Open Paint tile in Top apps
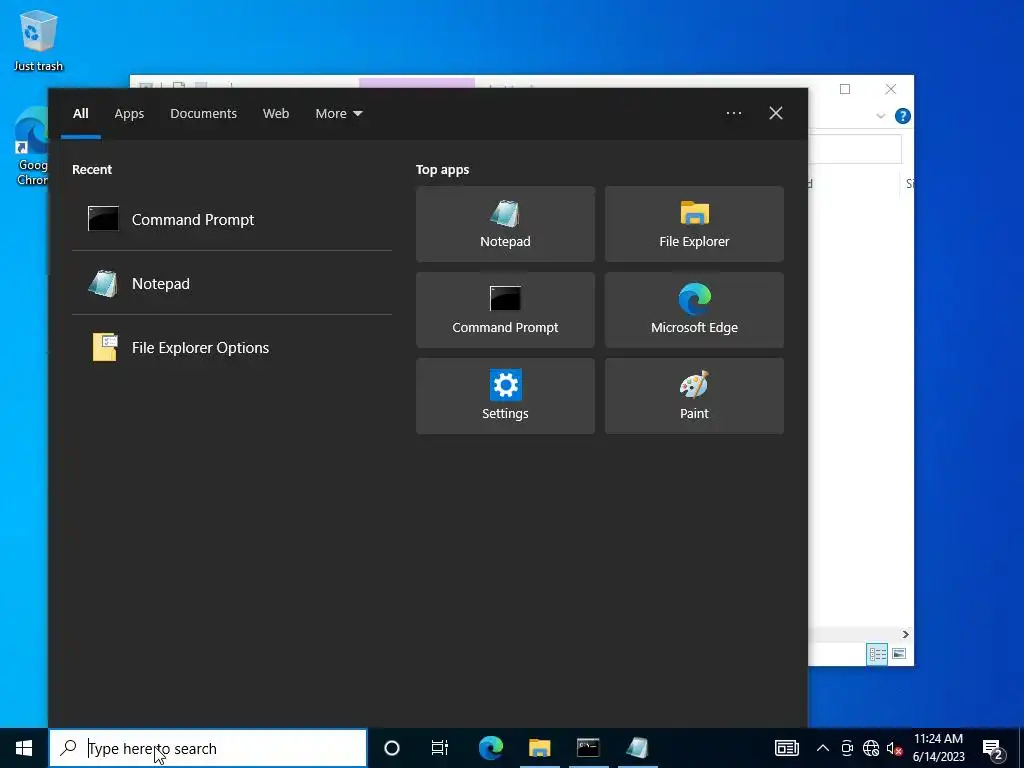This screenshot has height=768, width=1024. pyautogui.click(x=694, y=396)
